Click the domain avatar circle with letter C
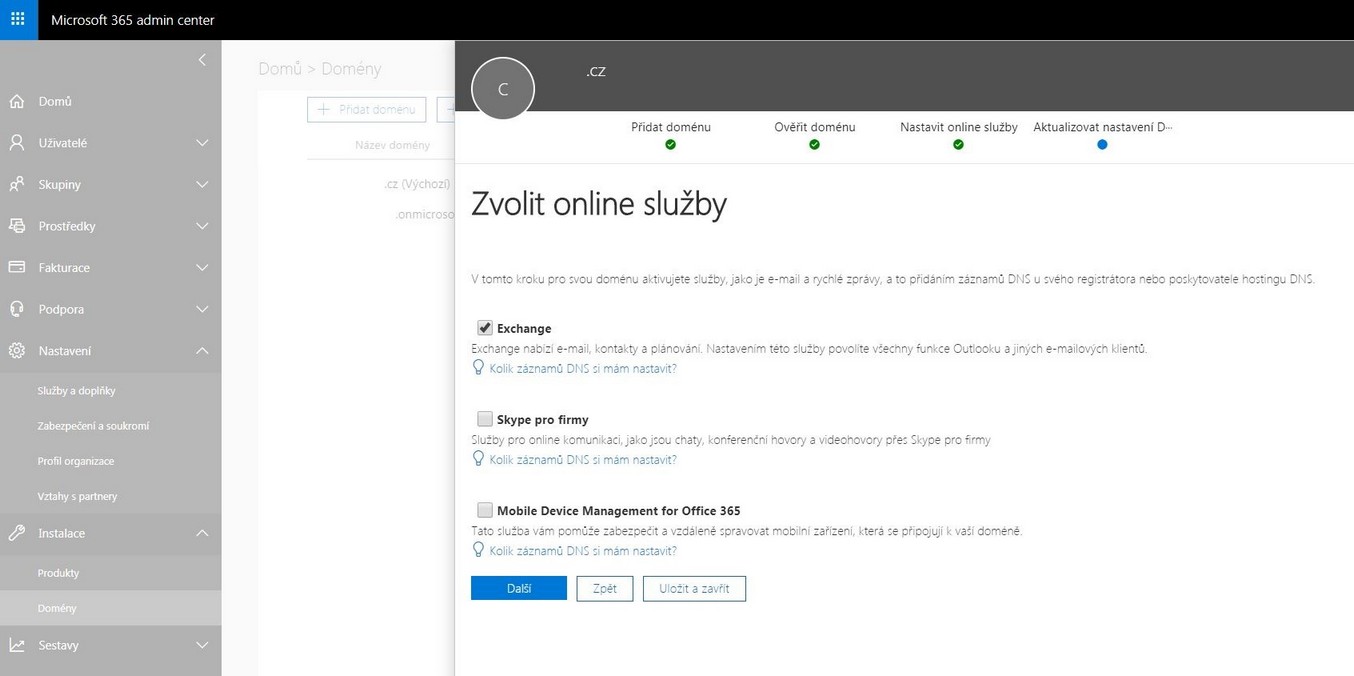Image resolution: width=1354 pixels, height=676 pixels. pos(503,89)
